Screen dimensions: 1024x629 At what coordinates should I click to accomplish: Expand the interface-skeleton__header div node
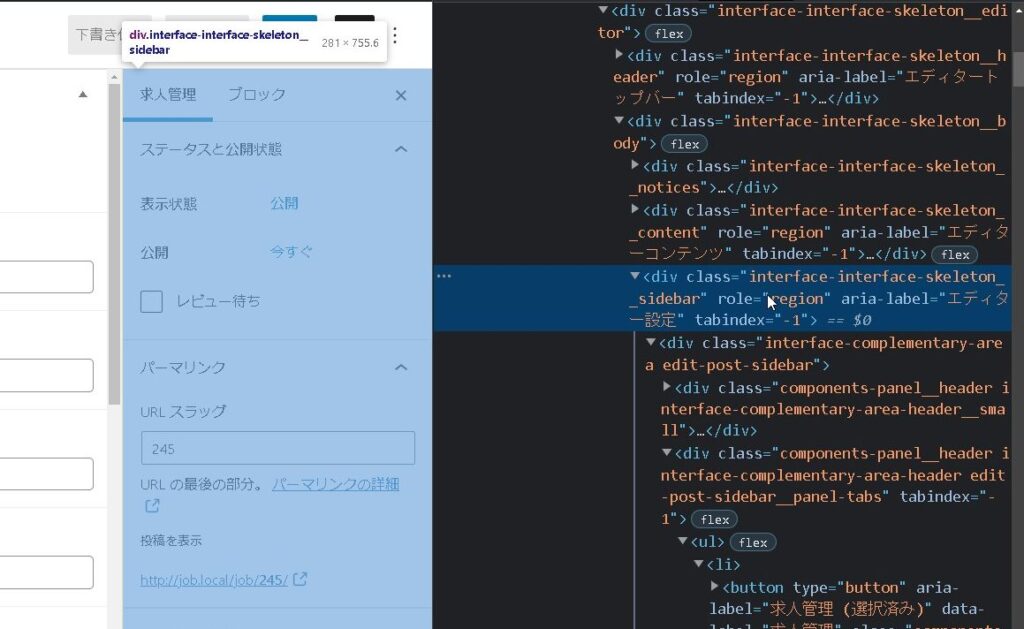point(619,55)
